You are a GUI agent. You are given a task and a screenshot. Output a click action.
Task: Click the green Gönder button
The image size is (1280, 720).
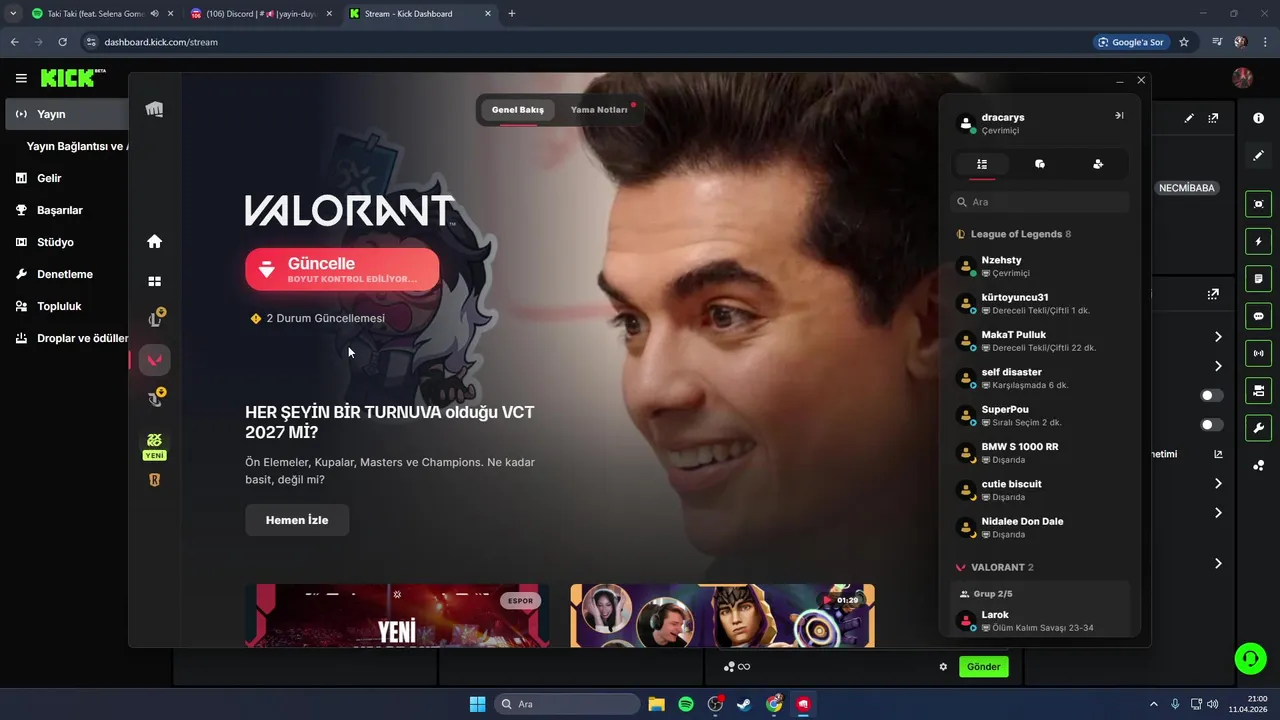coord(983,667)
